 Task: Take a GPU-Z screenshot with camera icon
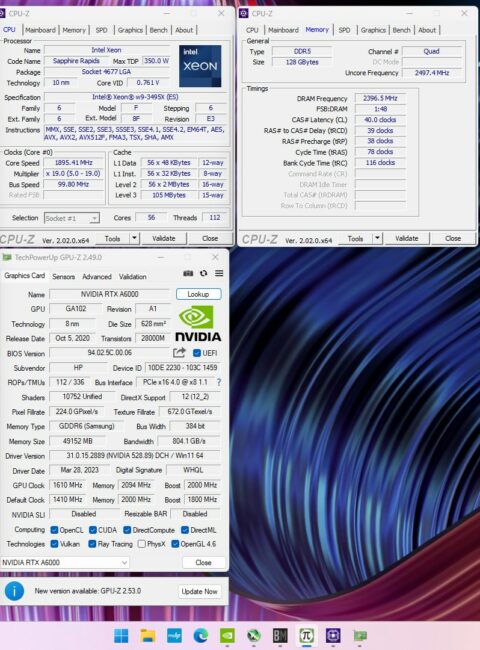click(x=188, y=273)
